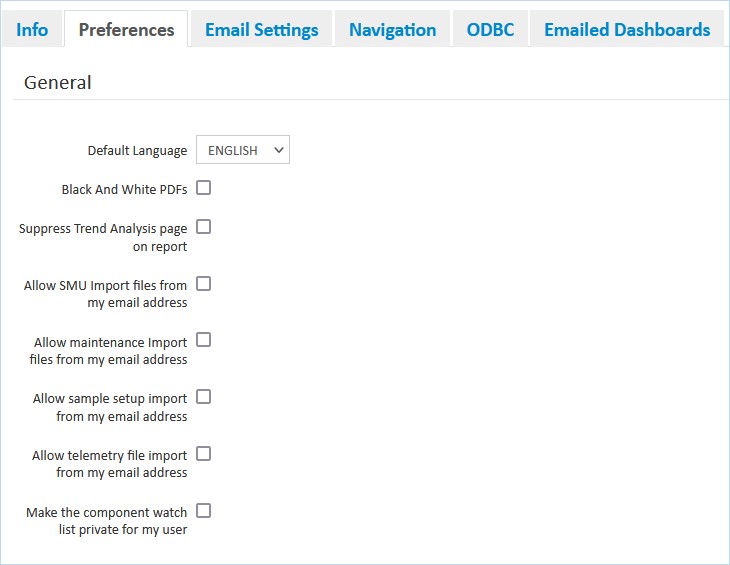Image resolution: width=730 pixels, height=565 pixels.
Task: Go to the Navigation tab
Action: [x=392, y=30]
